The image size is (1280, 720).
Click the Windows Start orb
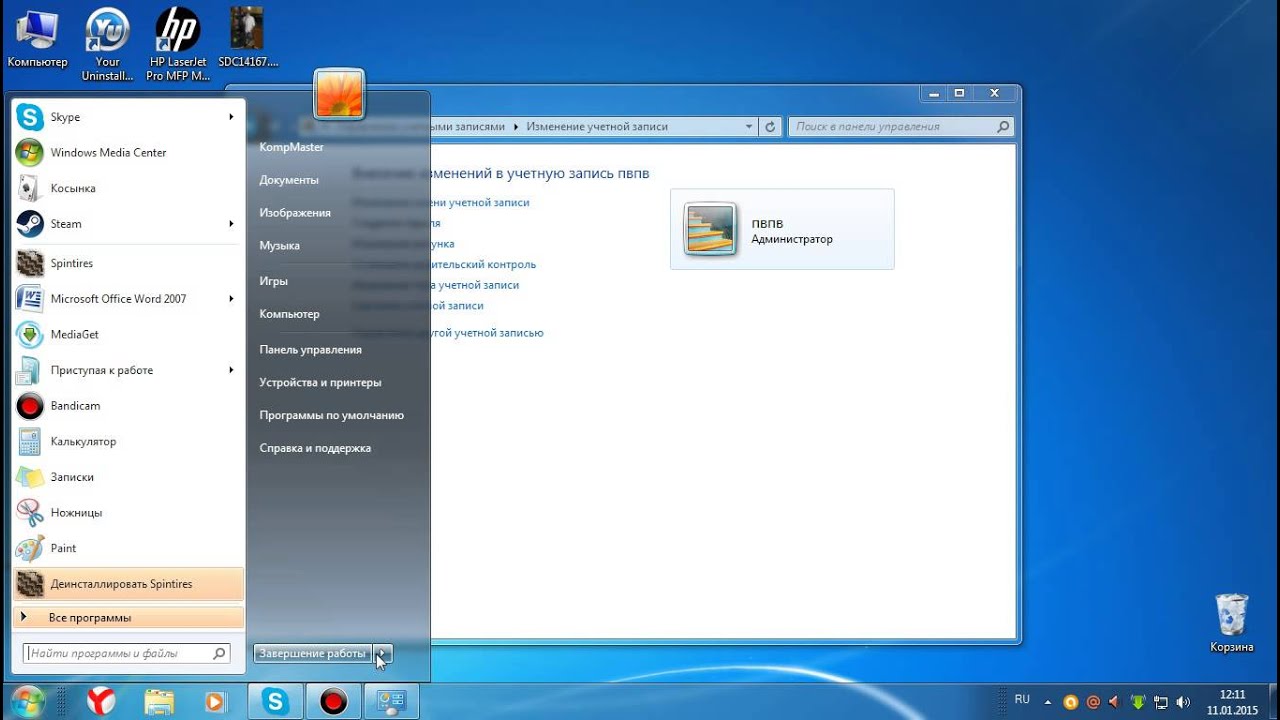click(x=27, y=700)
